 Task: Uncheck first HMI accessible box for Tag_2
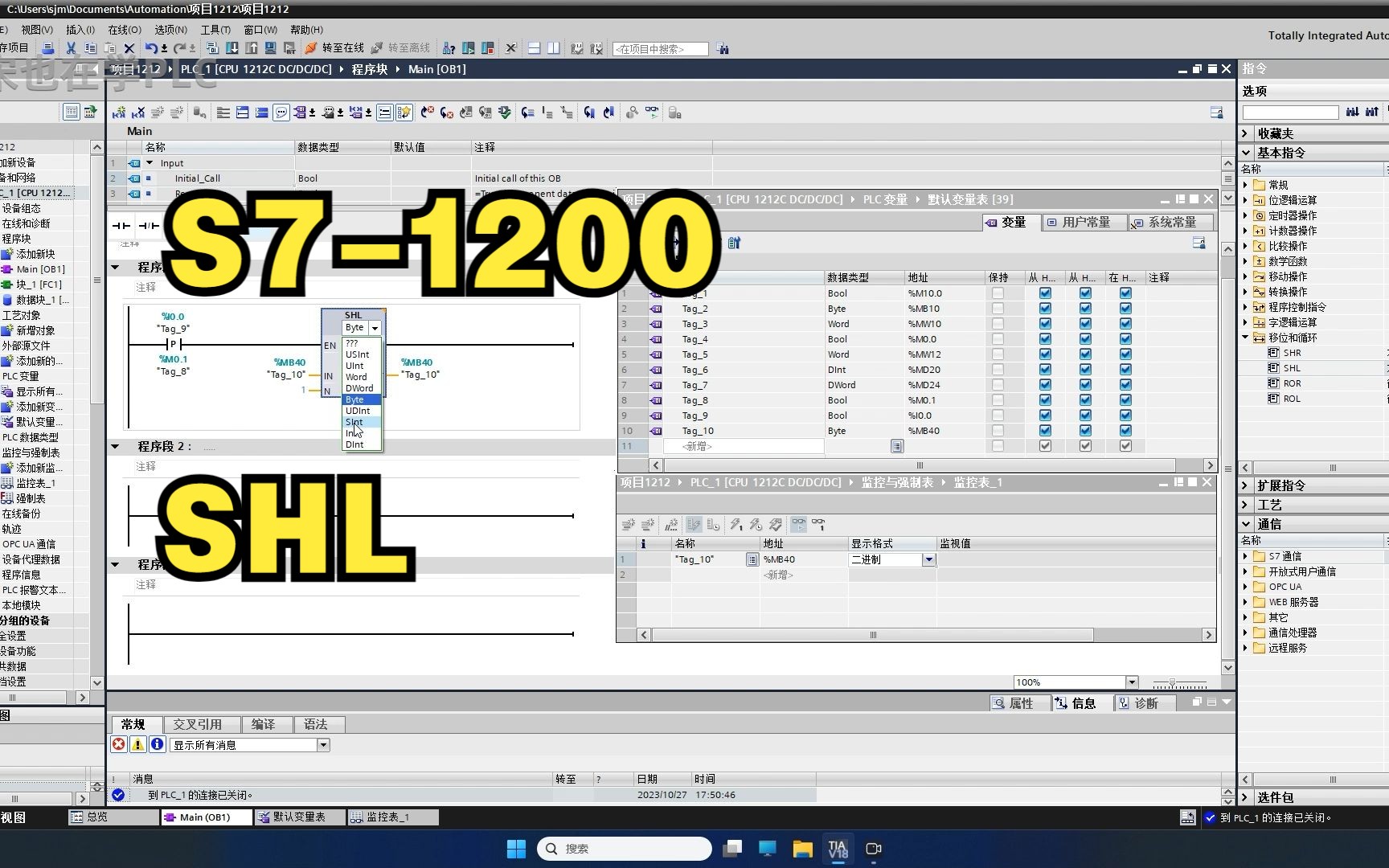tap(1045, 309)
